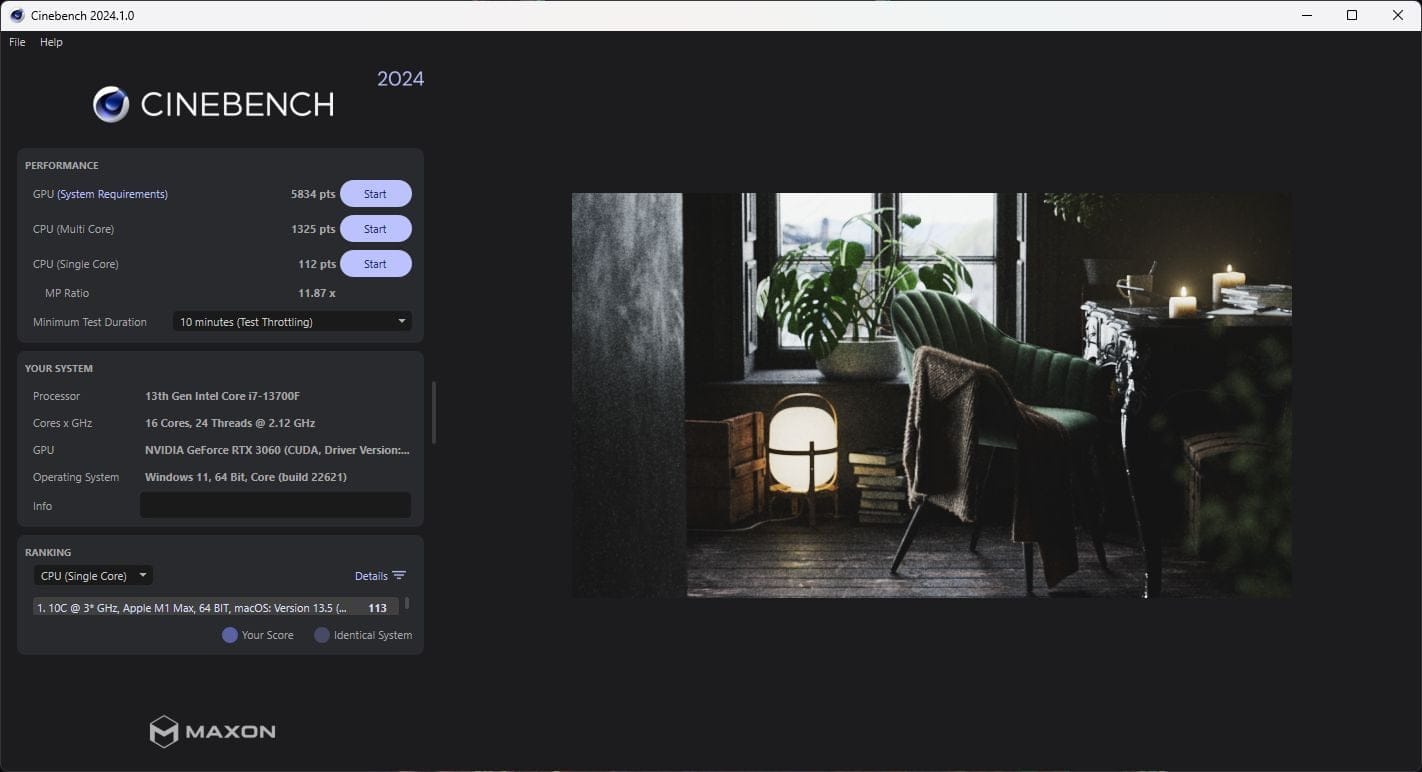Click the 1325 pts multi core score

pyautogui.click(x=313, y=229)
